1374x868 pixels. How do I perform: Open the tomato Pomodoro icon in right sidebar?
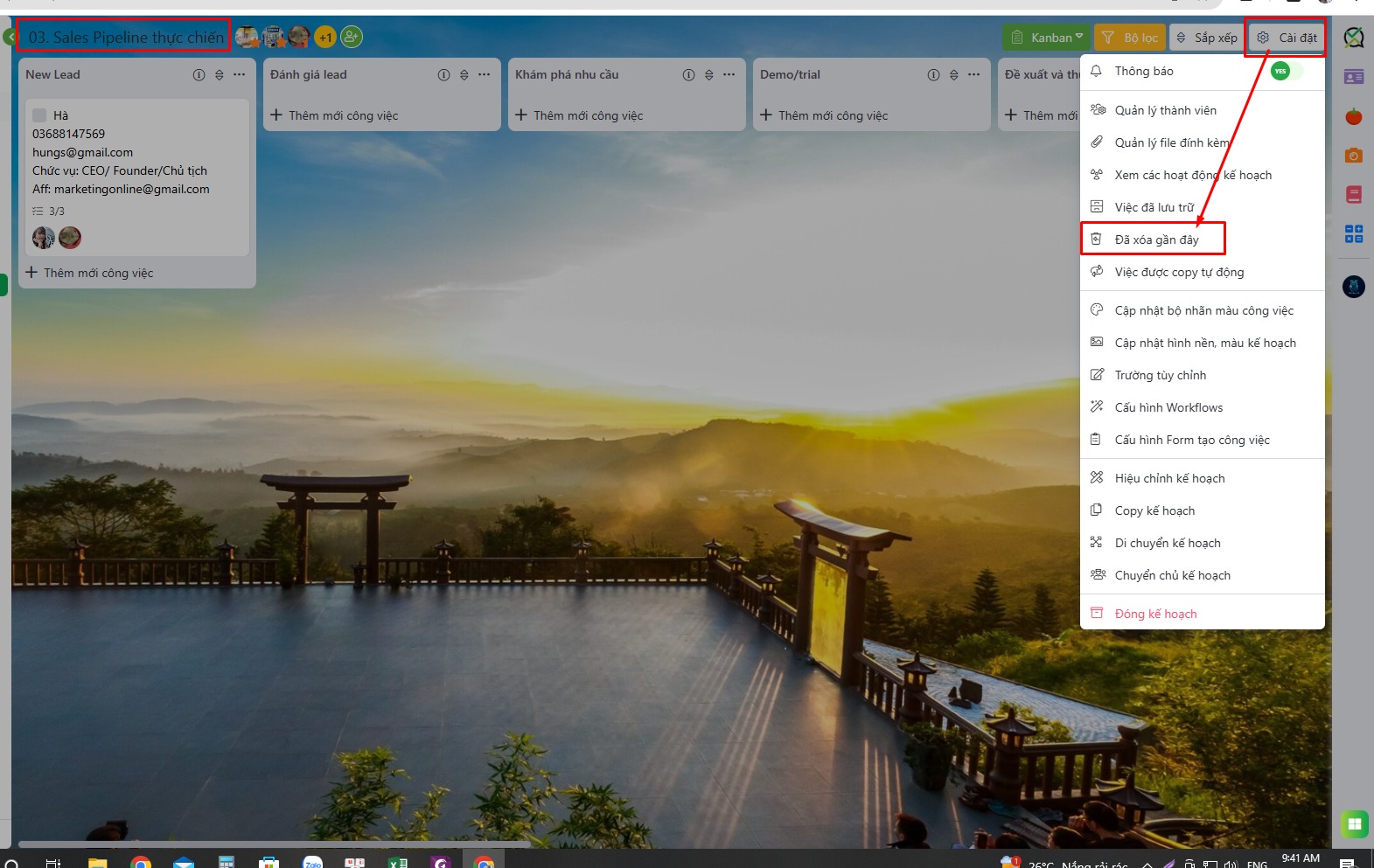click(x=1354, y=115)
